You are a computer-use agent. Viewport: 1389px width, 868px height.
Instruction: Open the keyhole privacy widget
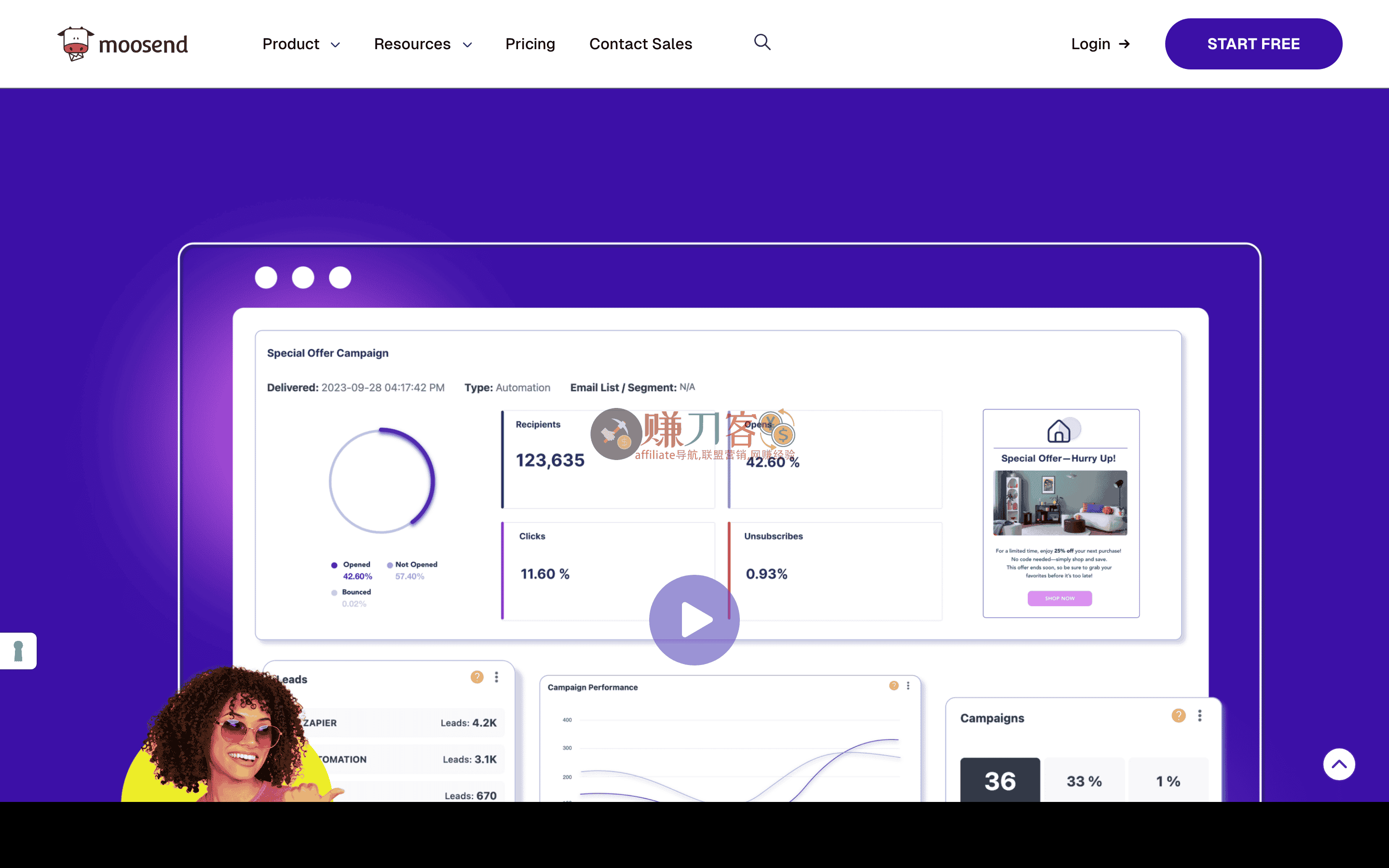click(18, 651)
